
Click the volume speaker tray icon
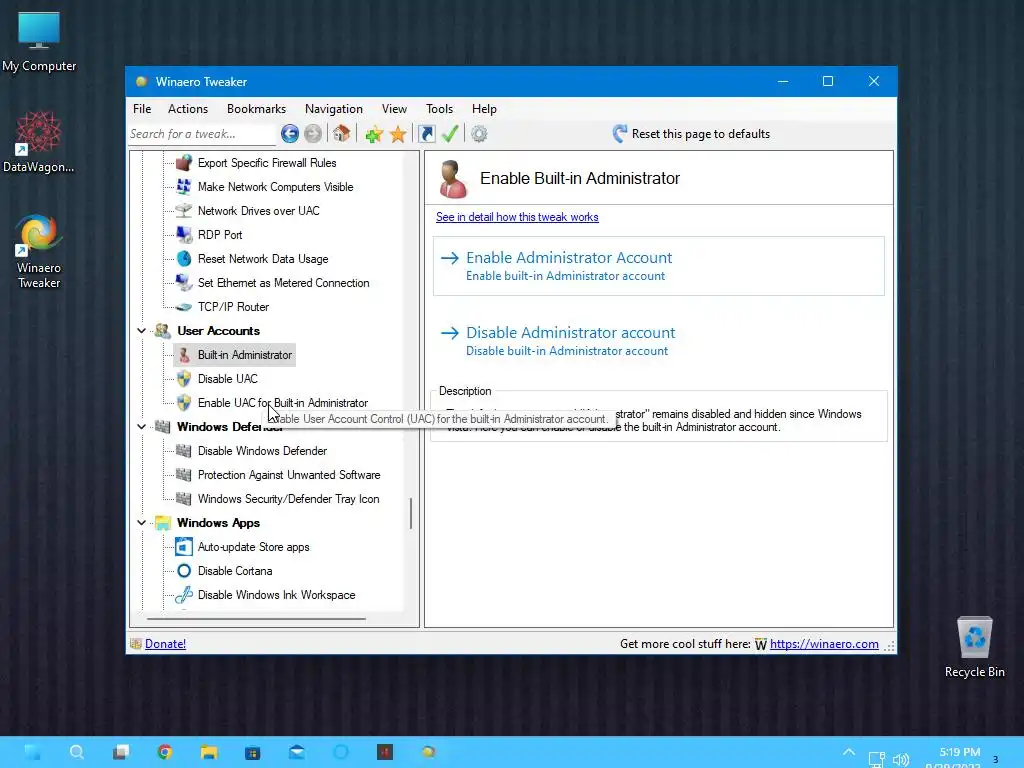(x=901, y=760)
